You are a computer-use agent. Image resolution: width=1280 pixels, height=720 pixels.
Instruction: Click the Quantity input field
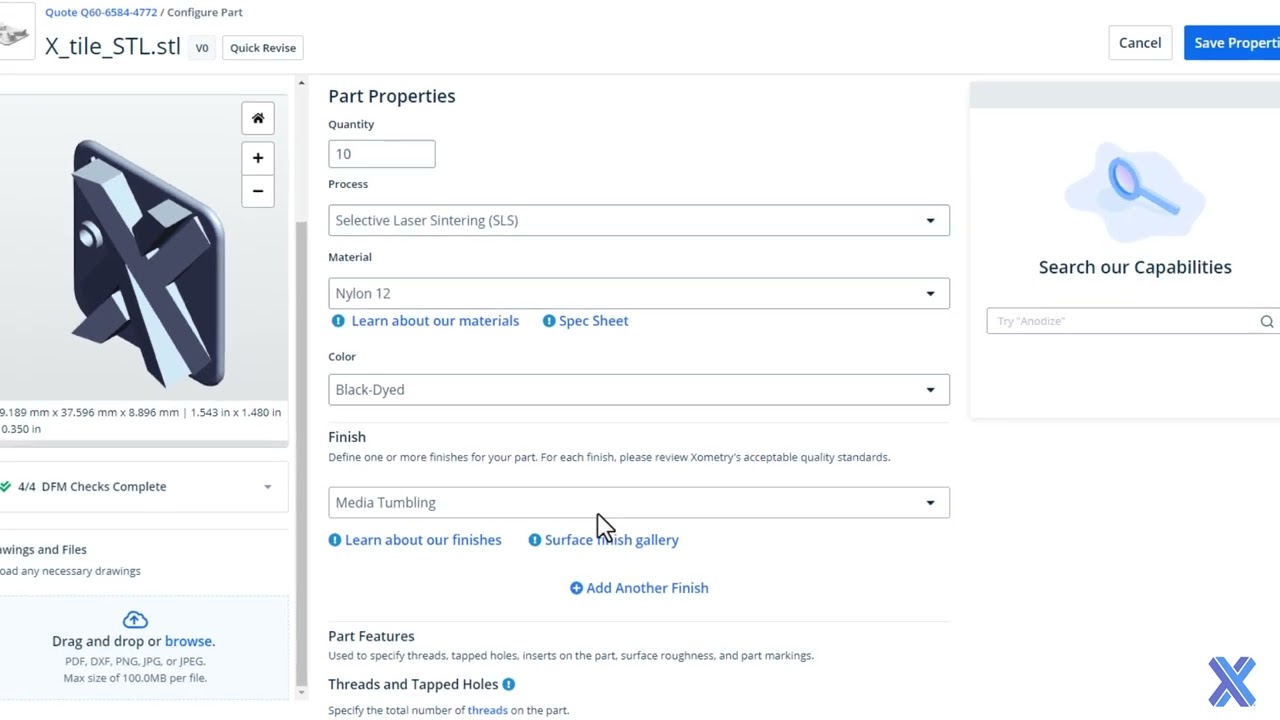[x=381, y=154]
